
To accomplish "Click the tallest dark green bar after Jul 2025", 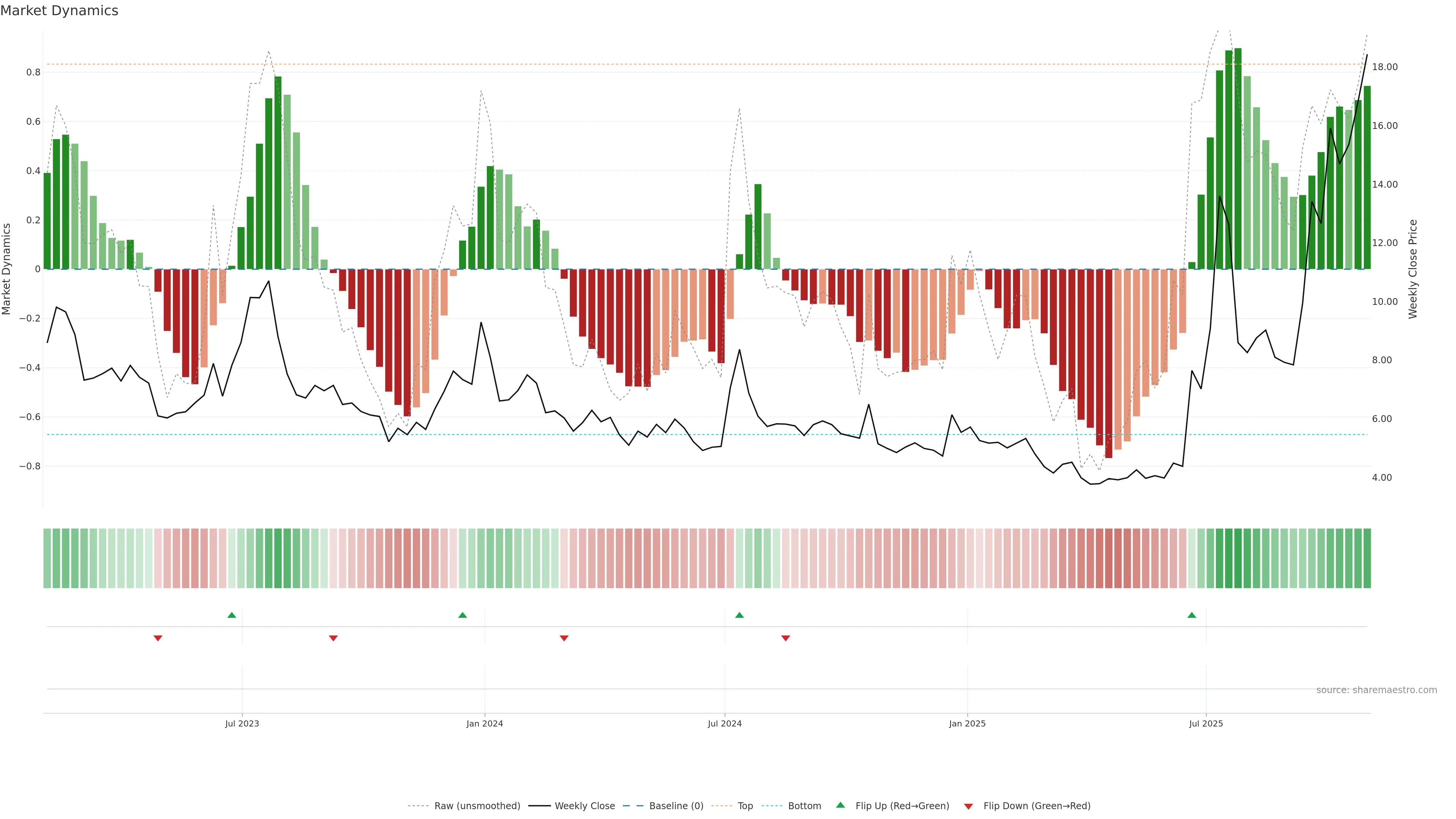I will (x=1238, y=158).
